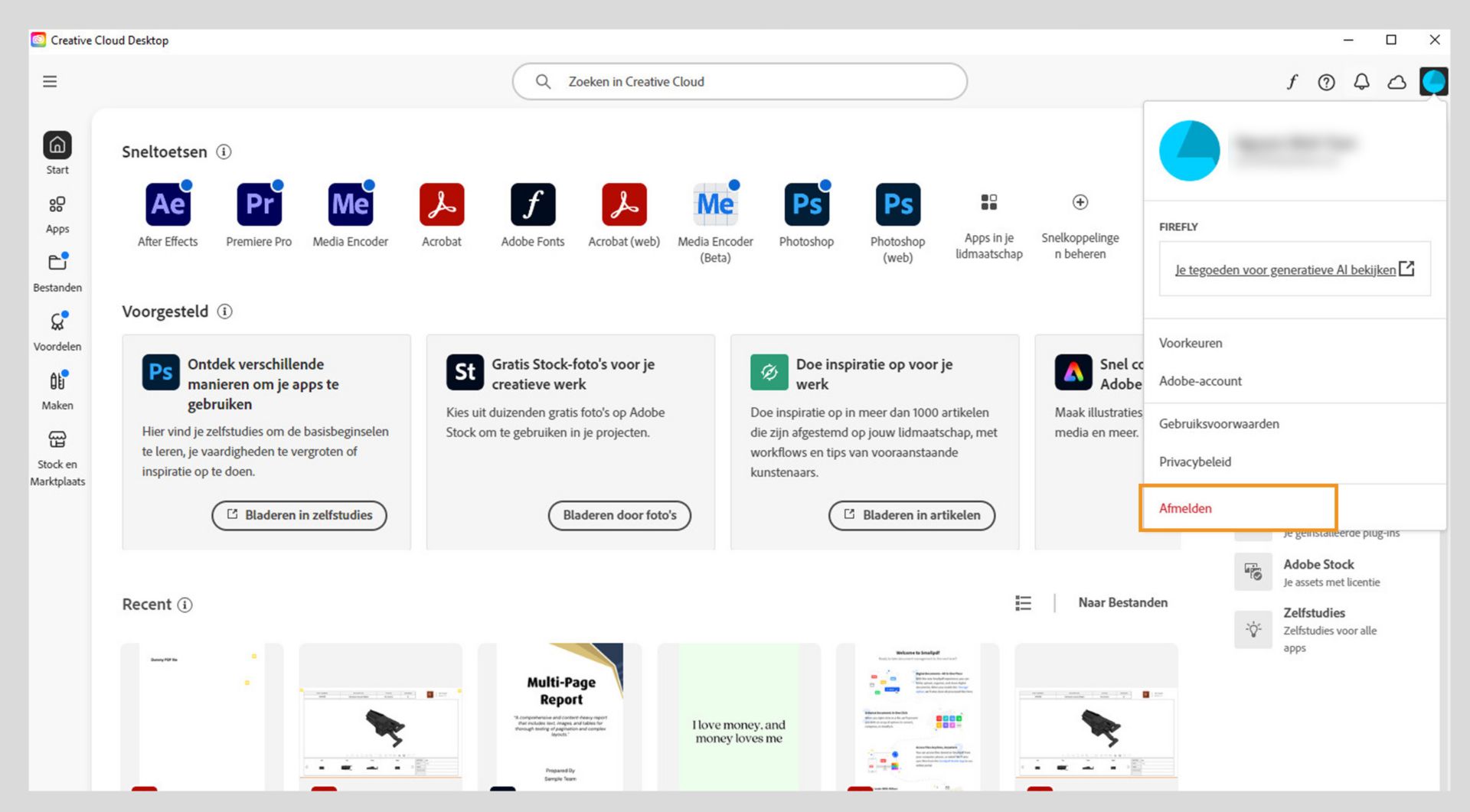Show info for Recent heading
Screen dimensions: 1470x812
click(x=185, y=605)
